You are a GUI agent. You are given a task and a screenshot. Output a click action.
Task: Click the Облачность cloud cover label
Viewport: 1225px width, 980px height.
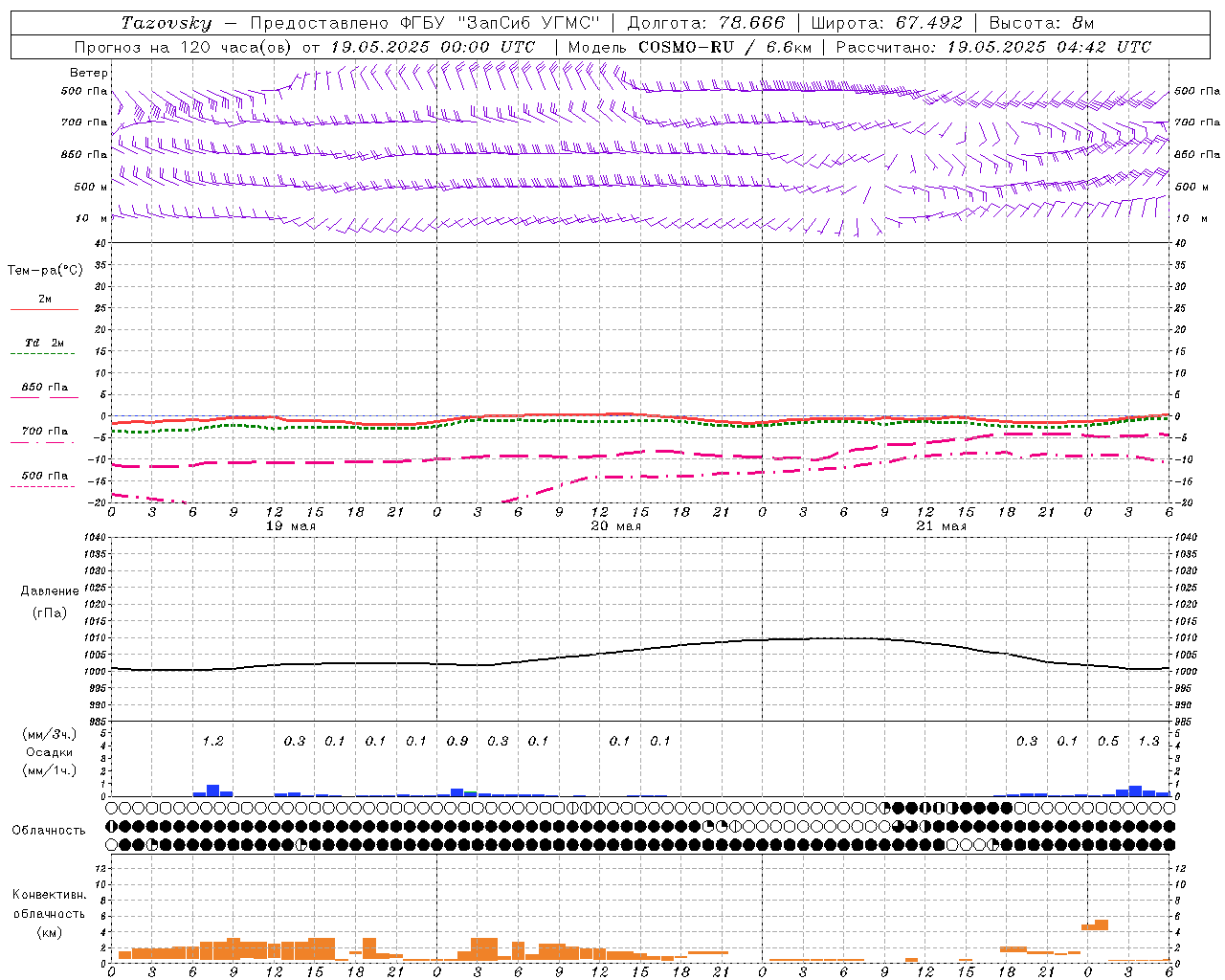[x=49, y=831]
